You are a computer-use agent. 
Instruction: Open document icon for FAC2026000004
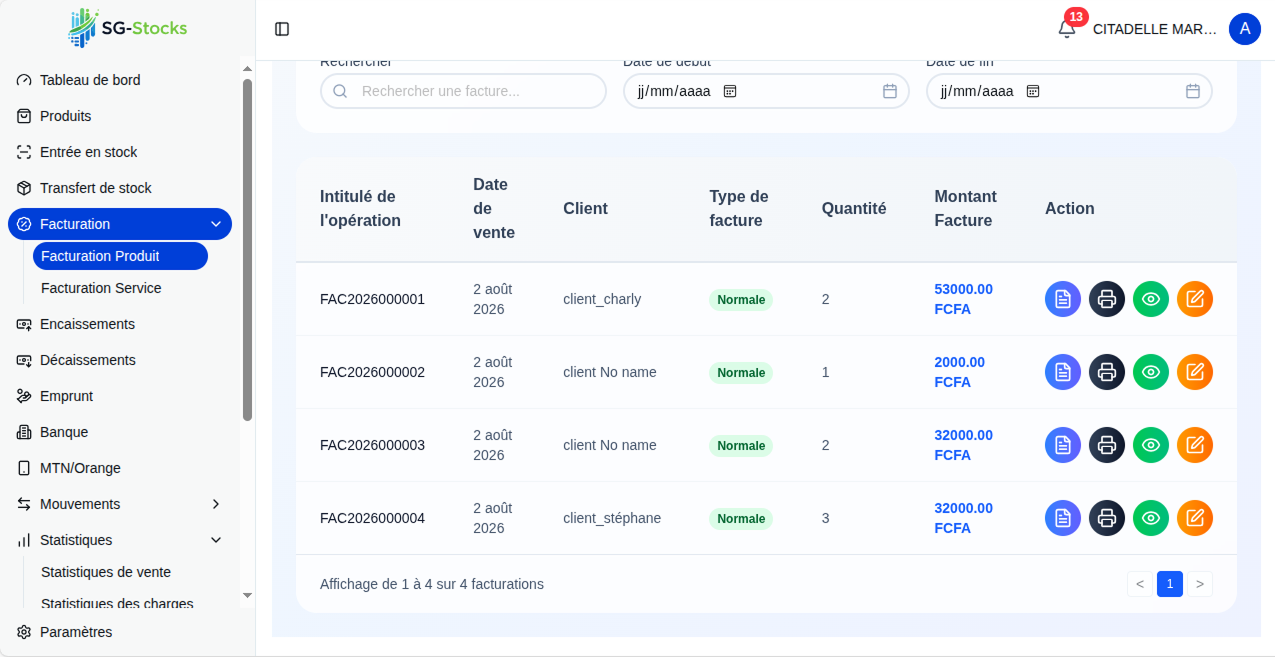1063,518
